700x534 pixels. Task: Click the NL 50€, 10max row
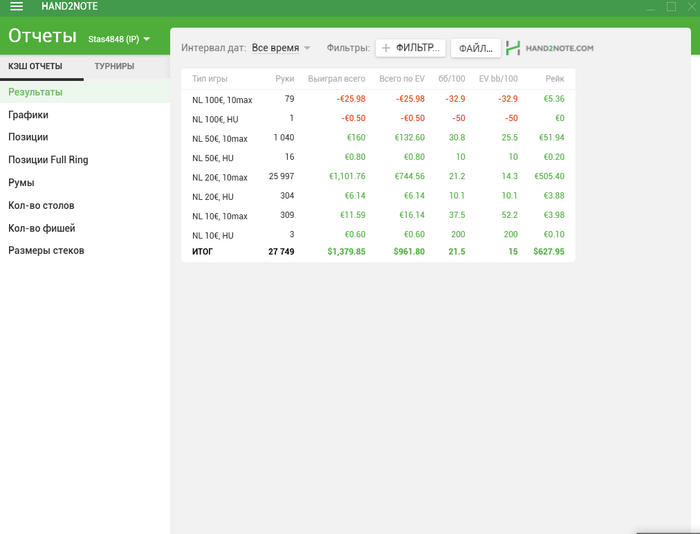click(378, 138)
